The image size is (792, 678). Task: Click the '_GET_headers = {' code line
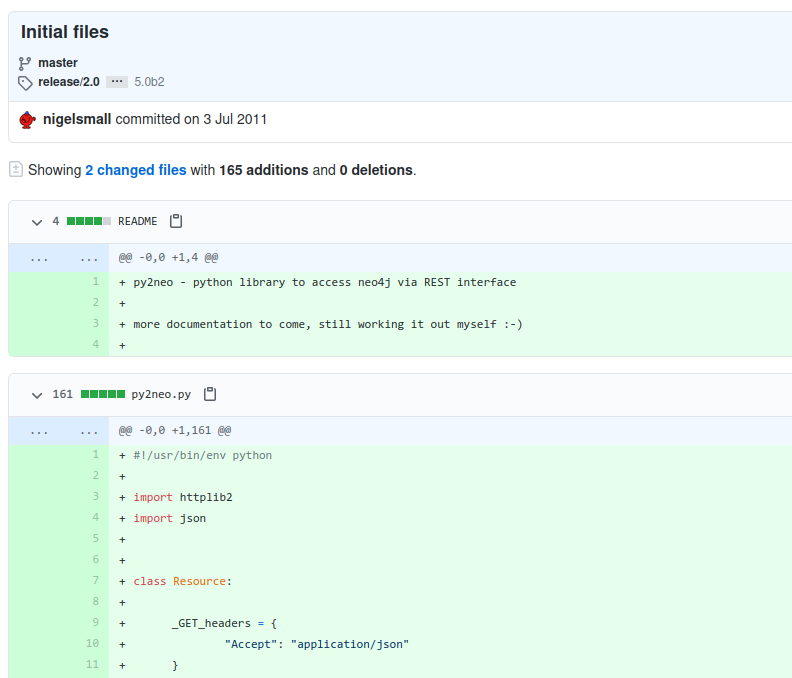point(225,623)
